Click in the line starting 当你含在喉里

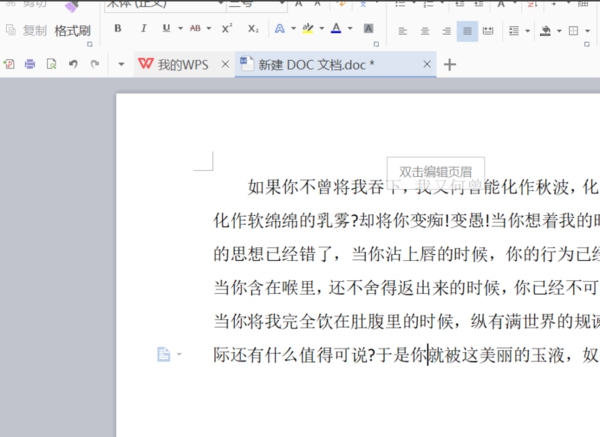pos(406,288)
